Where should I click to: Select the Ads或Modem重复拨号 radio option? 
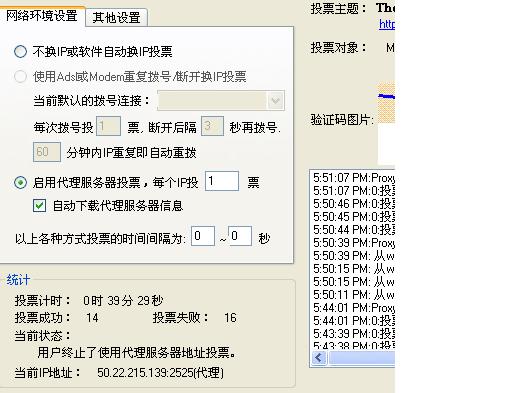click(20, 77)
